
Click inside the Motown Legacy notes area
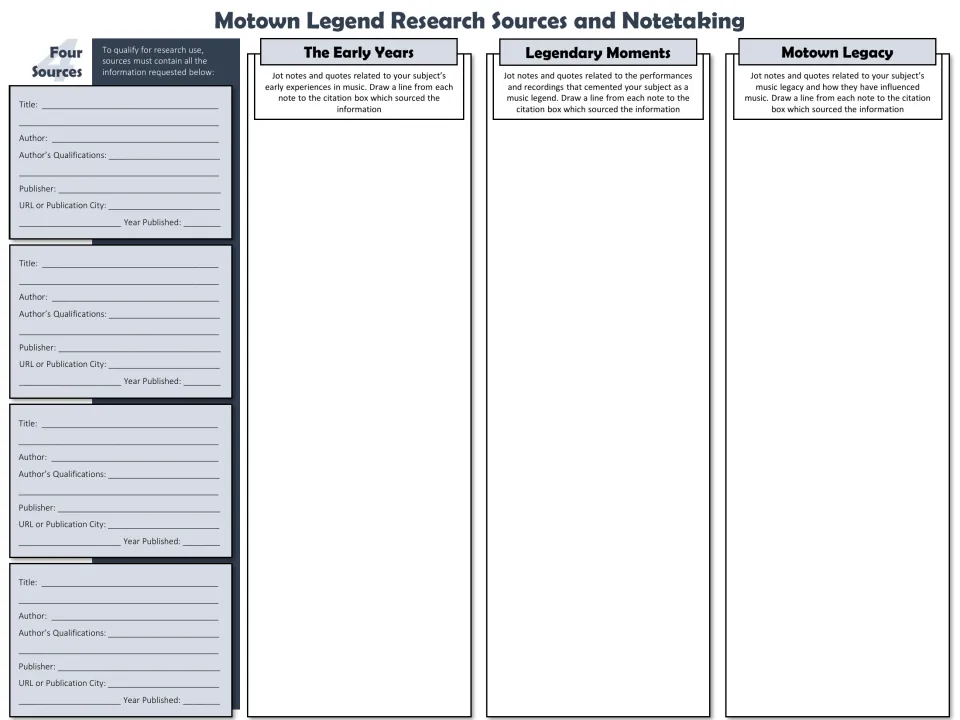click(837, 416)
